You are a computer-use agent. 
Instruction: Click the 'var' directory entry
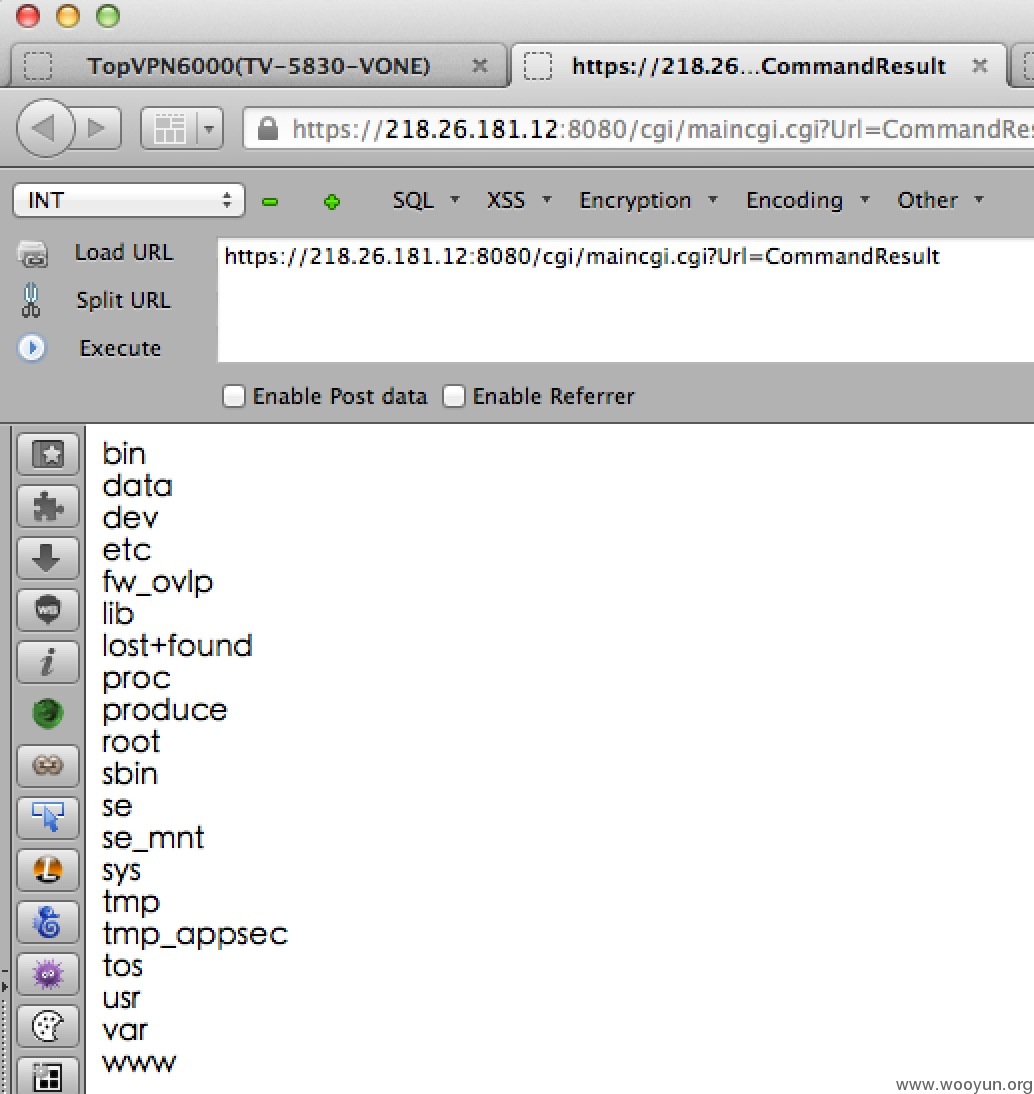126,1031
